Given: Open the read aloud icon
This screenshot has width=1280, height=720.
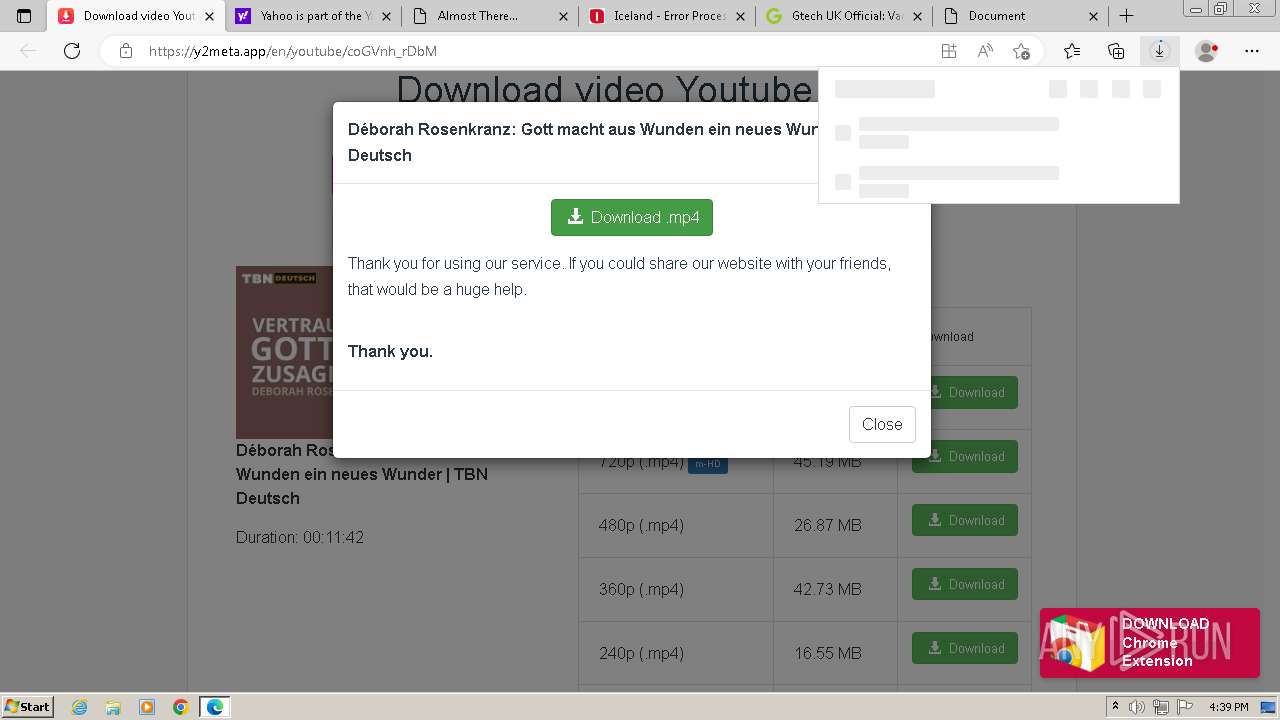Looking at the screenshot, I should click(x=985, y=51).
